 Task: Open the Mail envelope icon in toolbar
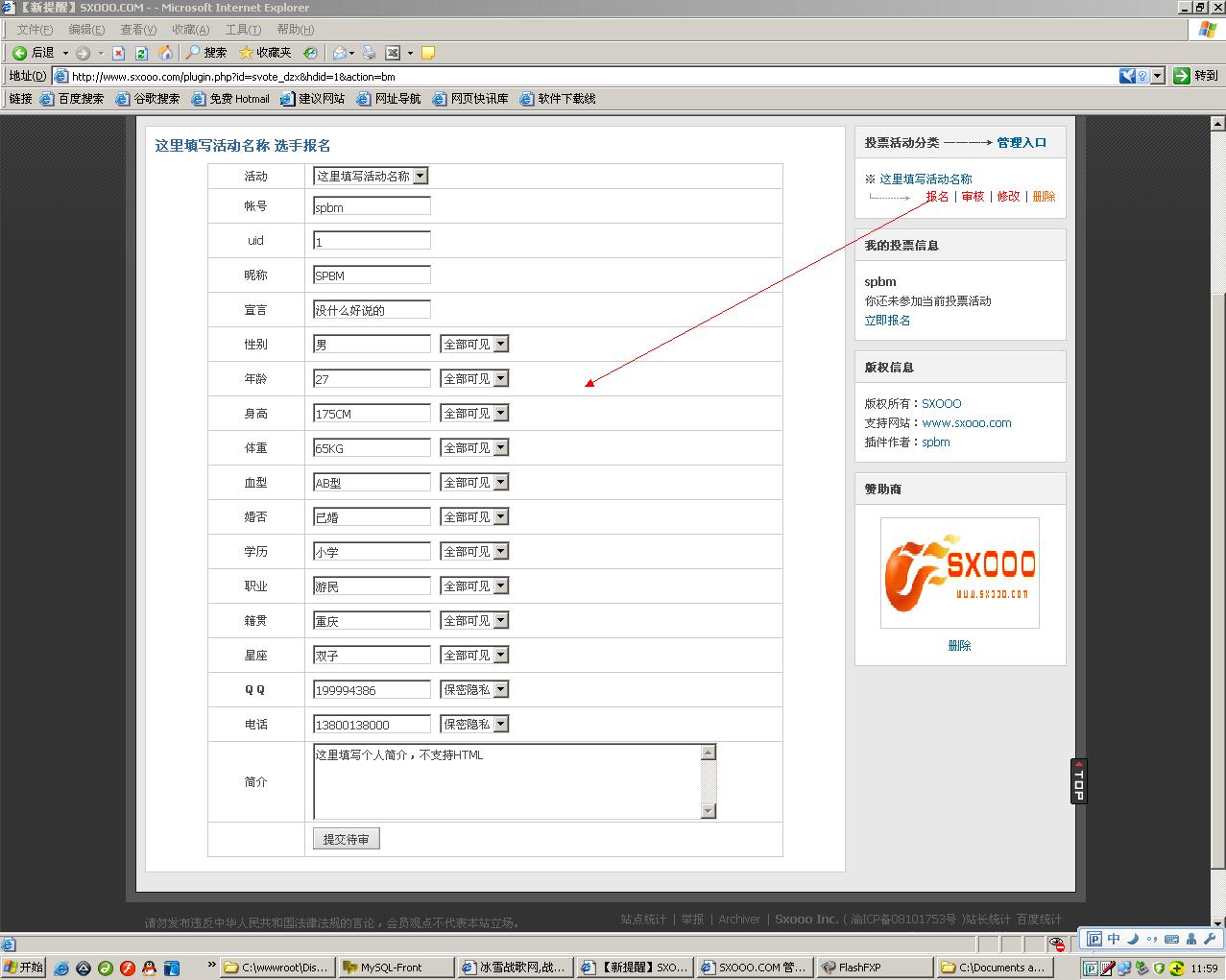coord(339,53)
